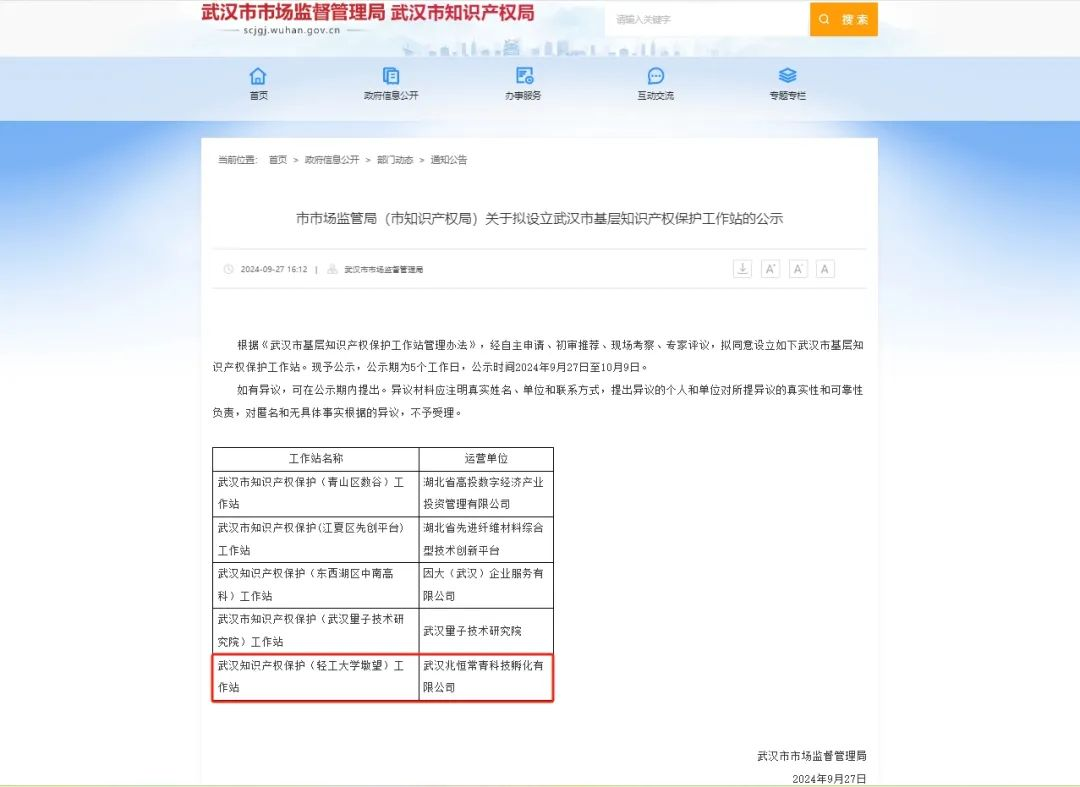This screenshot has height=787, width=1080.
Task: Reset font size with plain A icon
Action: 824,269
